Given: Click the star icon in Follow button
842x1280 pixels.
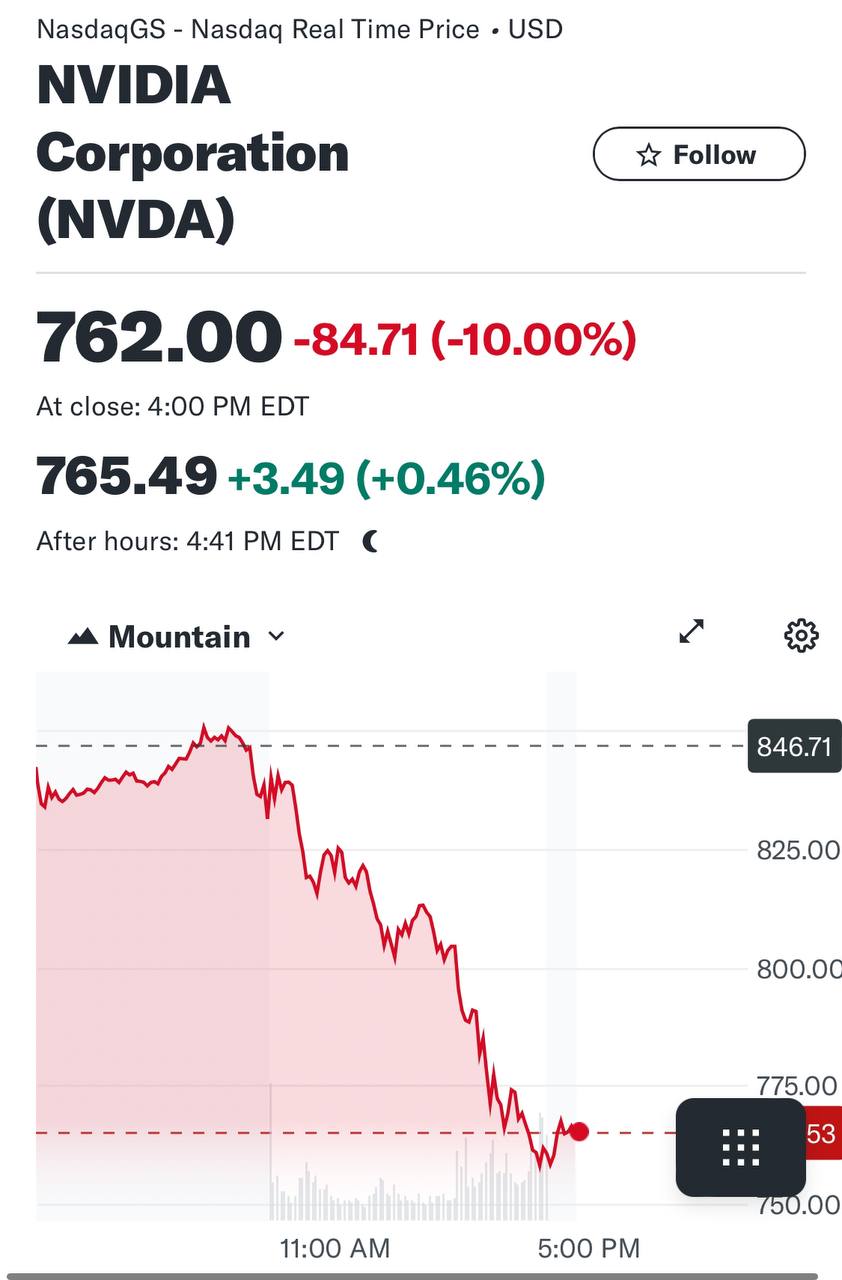Looking at the screenshot, I should (x=649, y=155).
